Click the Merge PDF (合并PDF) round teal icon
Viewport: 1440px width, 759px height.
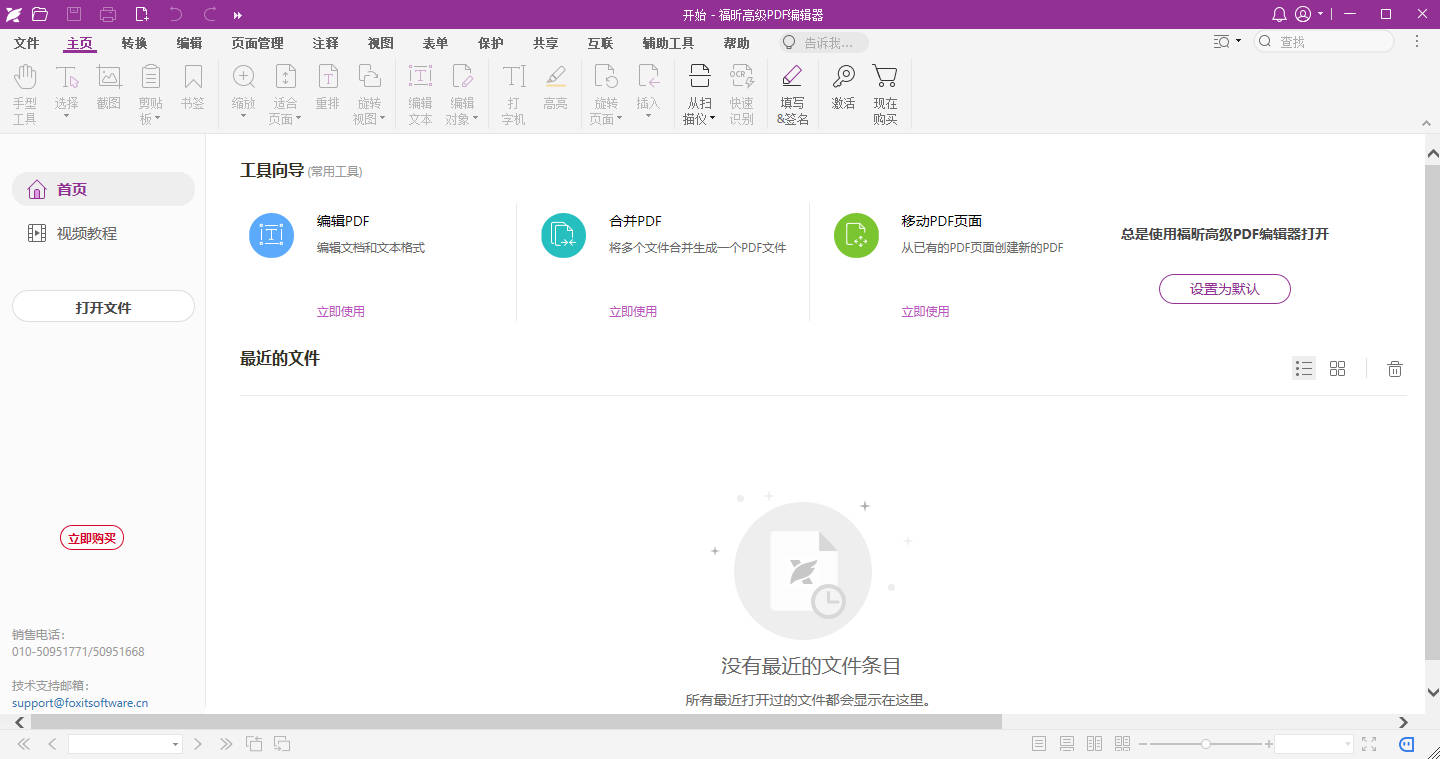[x=564, y=235]
